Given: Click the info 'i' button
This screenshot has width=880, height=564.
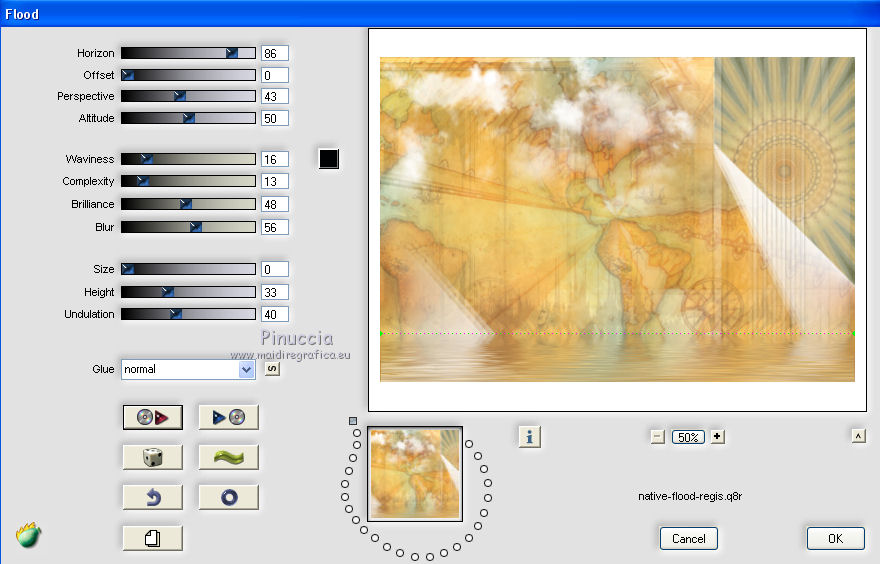Looking at the screenshot, I should [x=529, y=437].
